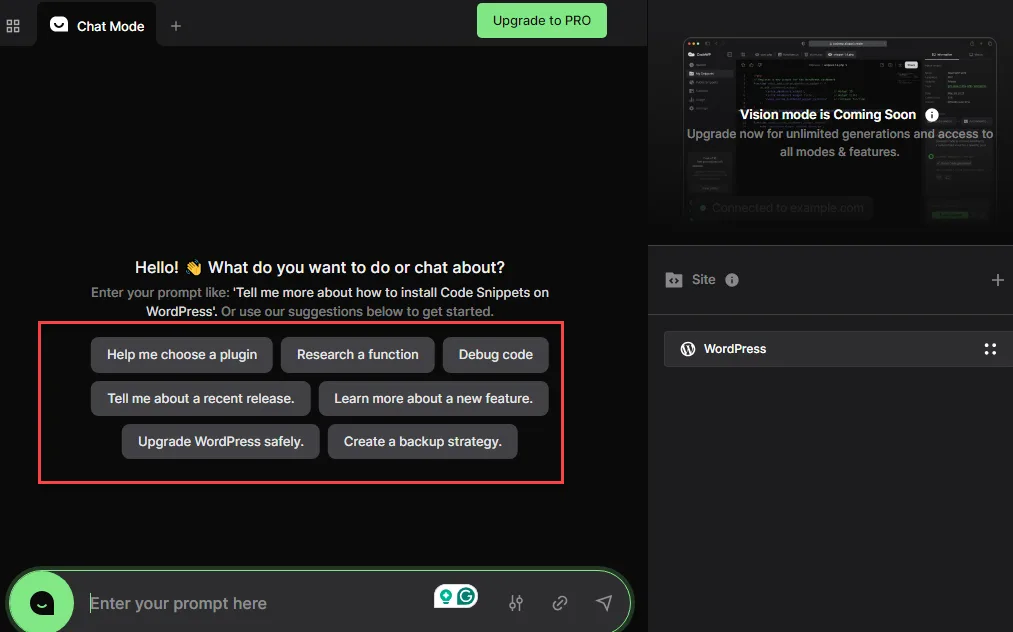Pick 'Learn more about a new feature.'
1013x632 pixels.
433,399
